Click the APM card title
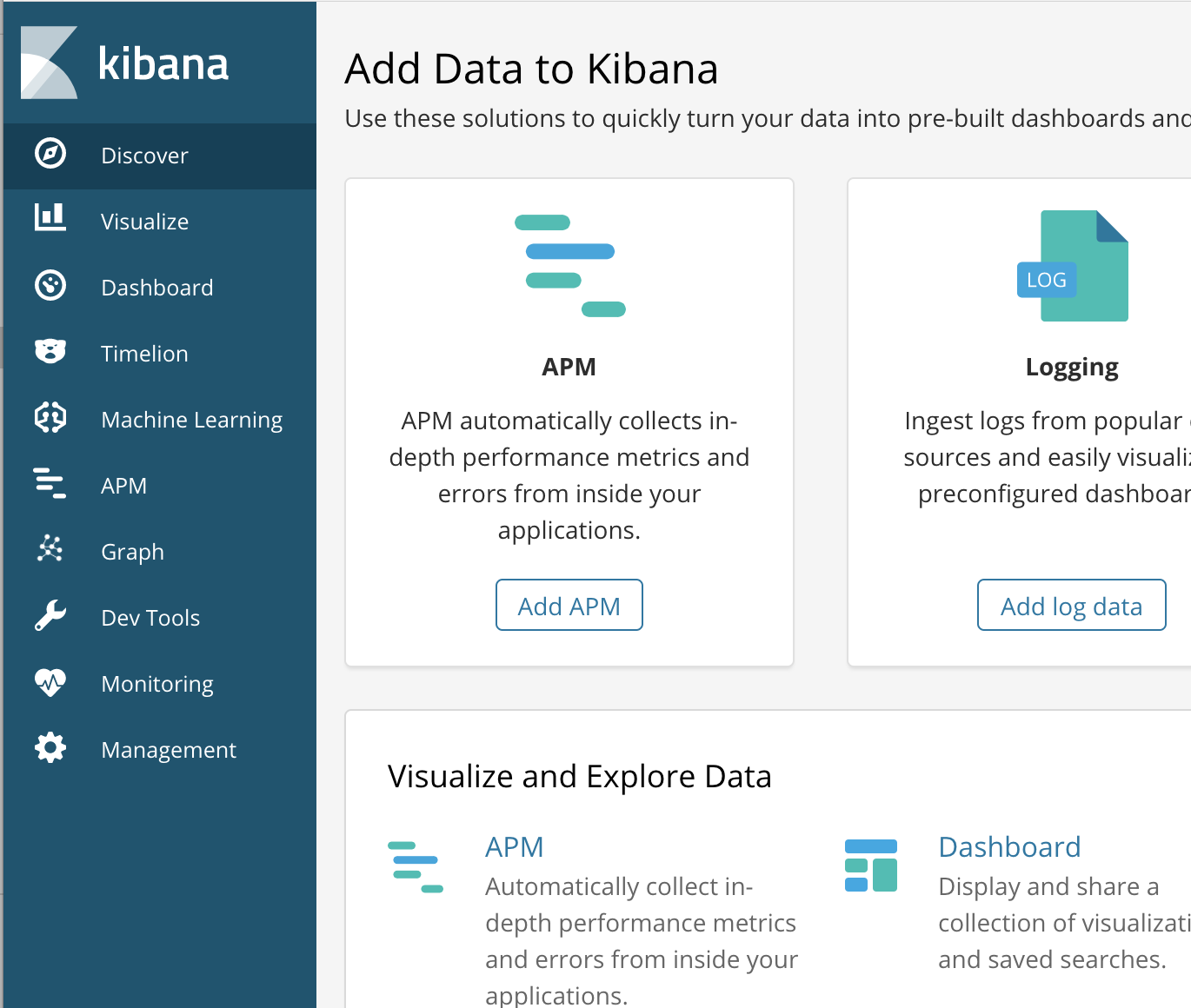 pos(569,367)
